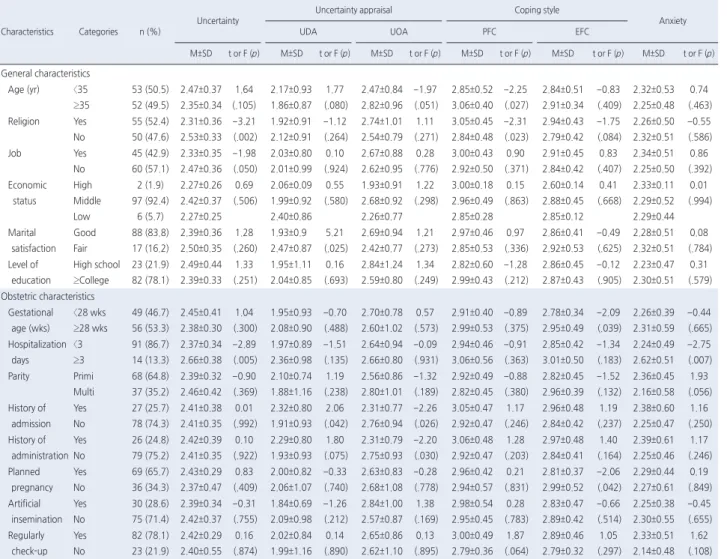
Task: Click the "2.84±1.24" UOA value
Action: pos(382,264)
